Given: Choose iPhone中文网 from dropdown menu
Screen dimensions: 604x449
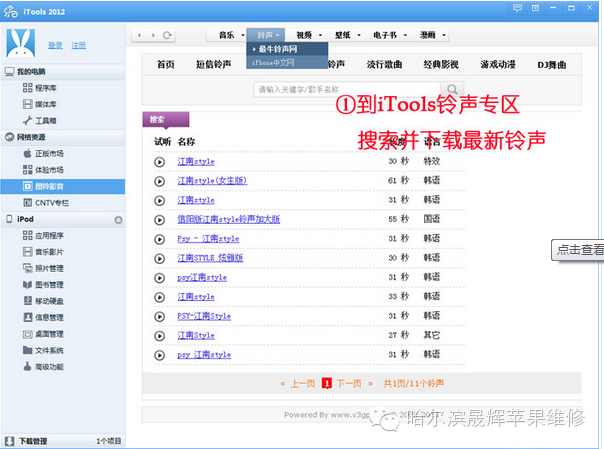Looking at the screenshot, I should [287, 62].
